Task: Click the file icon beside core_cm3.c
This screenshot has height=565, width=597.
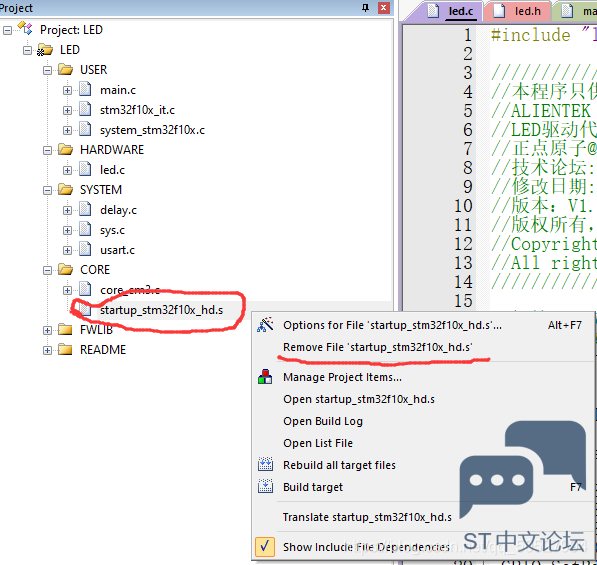Action: 85,289
